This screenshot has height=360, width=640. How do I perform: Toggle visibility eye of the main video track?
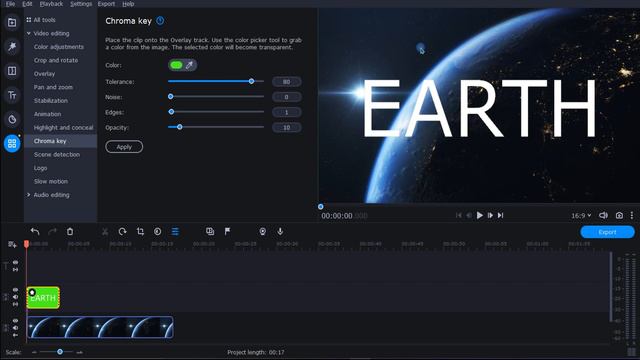(x=15, y=321)
